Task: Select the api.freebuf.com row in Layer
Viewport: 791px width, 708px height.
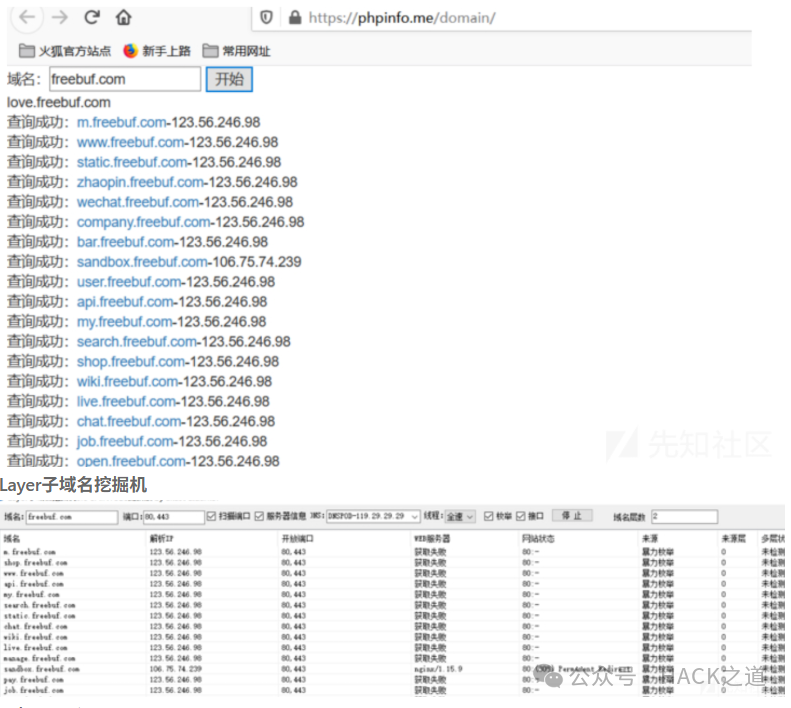Action: (x=392, y=584)
